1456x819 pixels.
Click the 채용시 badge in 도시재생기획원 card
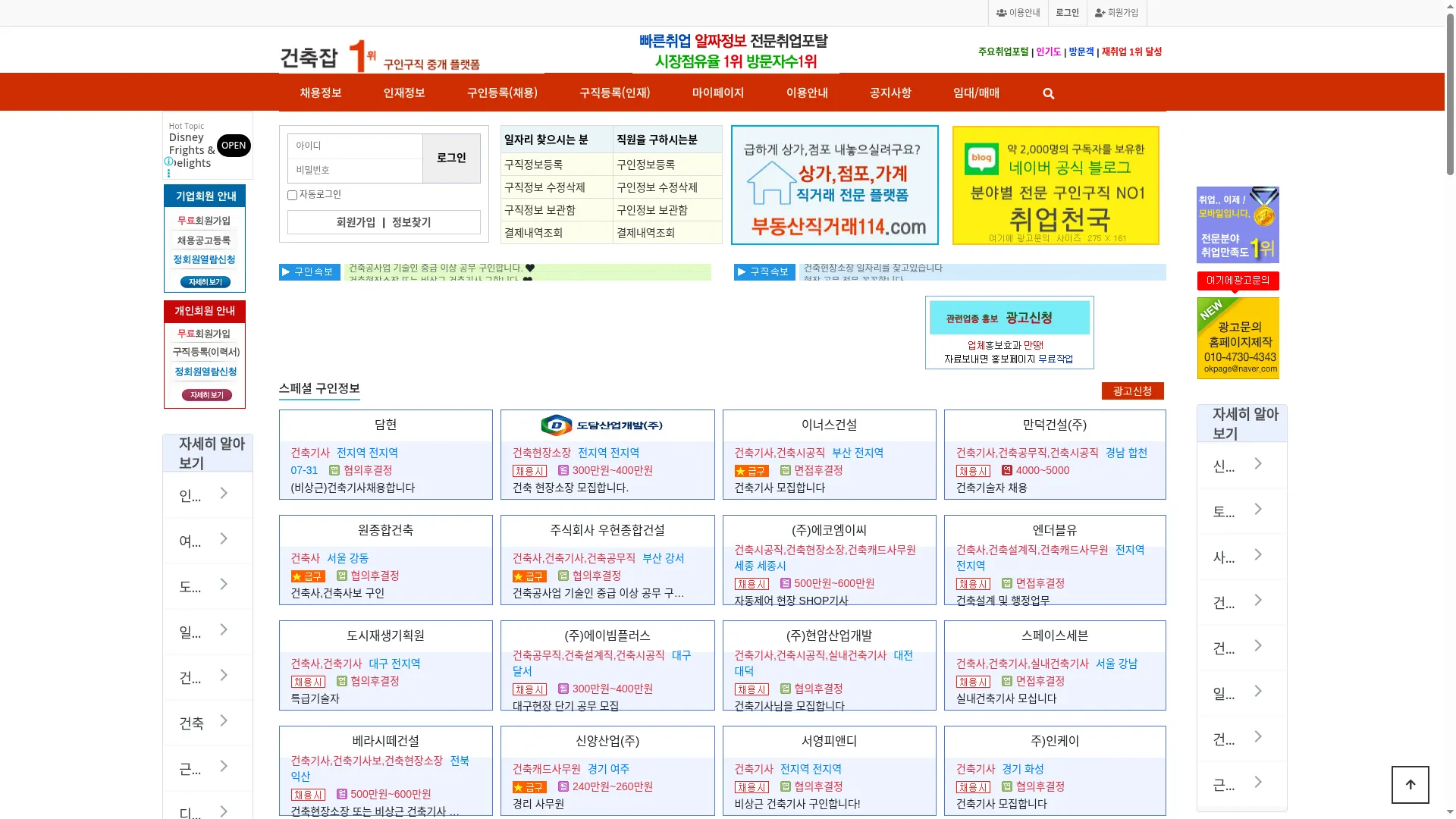(x=308, y=682)
